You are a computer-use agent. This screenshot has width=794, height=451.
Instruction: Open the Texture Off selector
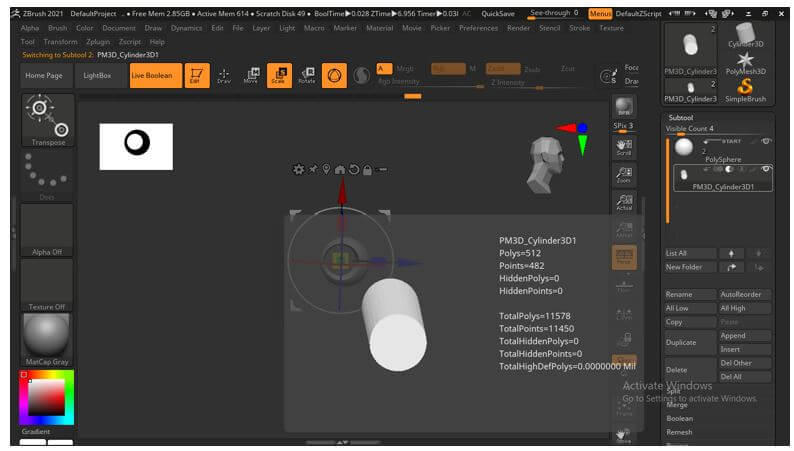[x=47, y=285]
